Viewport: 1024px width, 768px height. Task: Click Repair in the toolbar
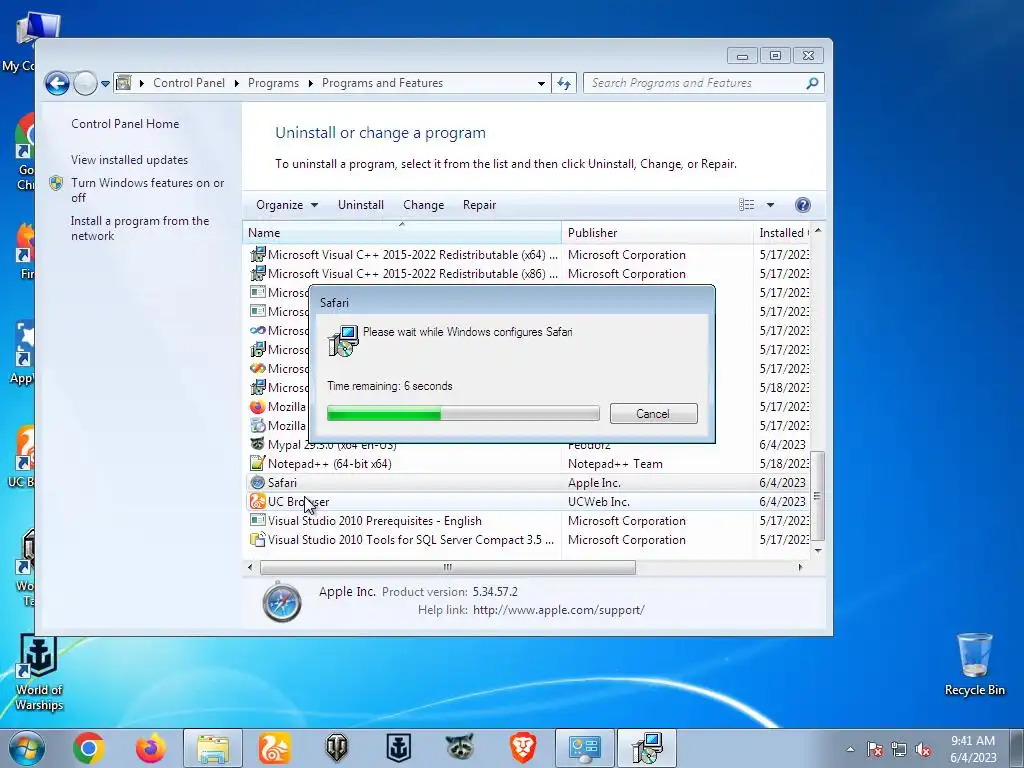tap(479, 205)
